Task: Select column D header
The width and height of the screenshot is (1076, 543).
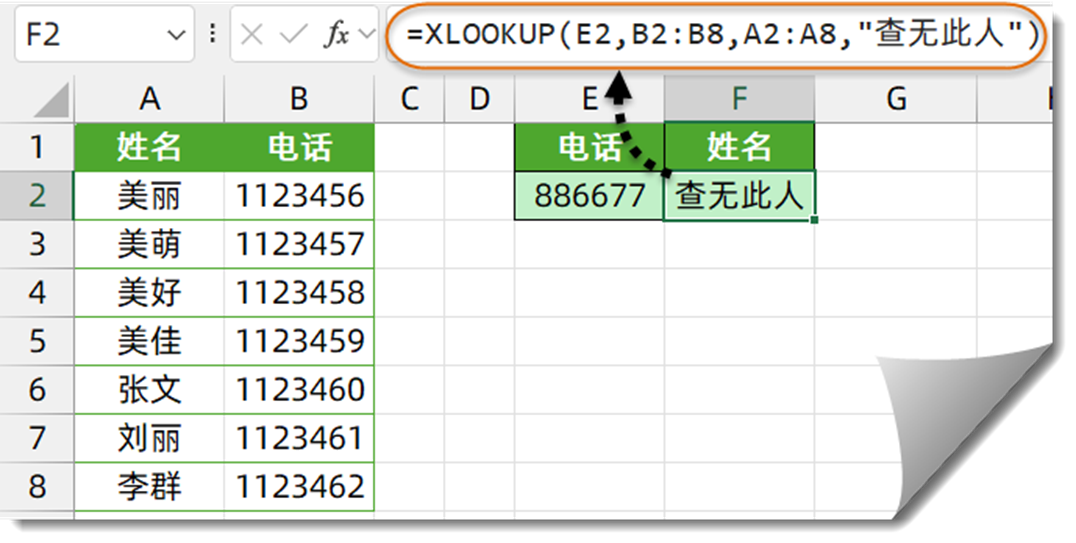Action: coord(480,100)
